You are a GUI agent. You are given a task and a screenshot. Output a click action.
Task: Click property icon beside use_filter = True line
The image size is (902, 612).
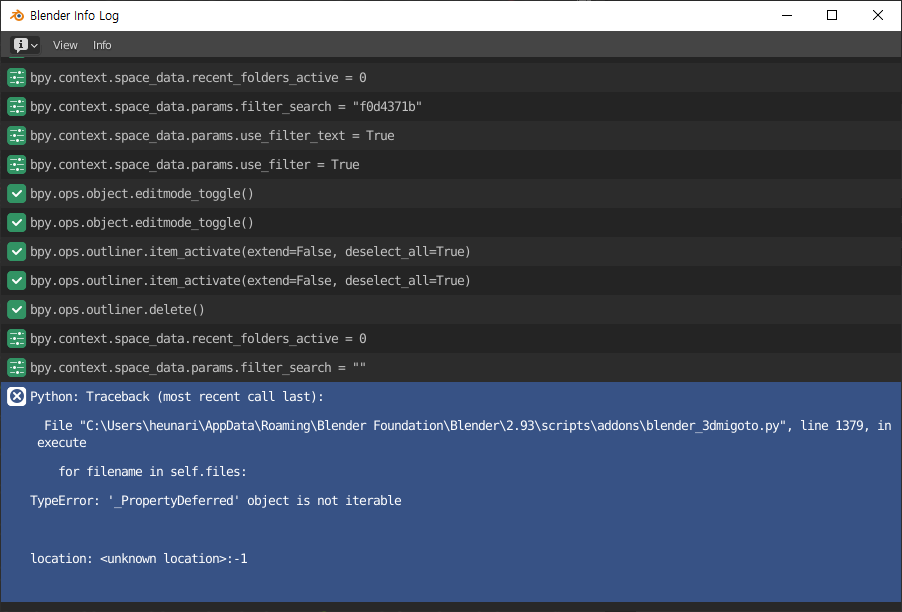pos(17,165)
